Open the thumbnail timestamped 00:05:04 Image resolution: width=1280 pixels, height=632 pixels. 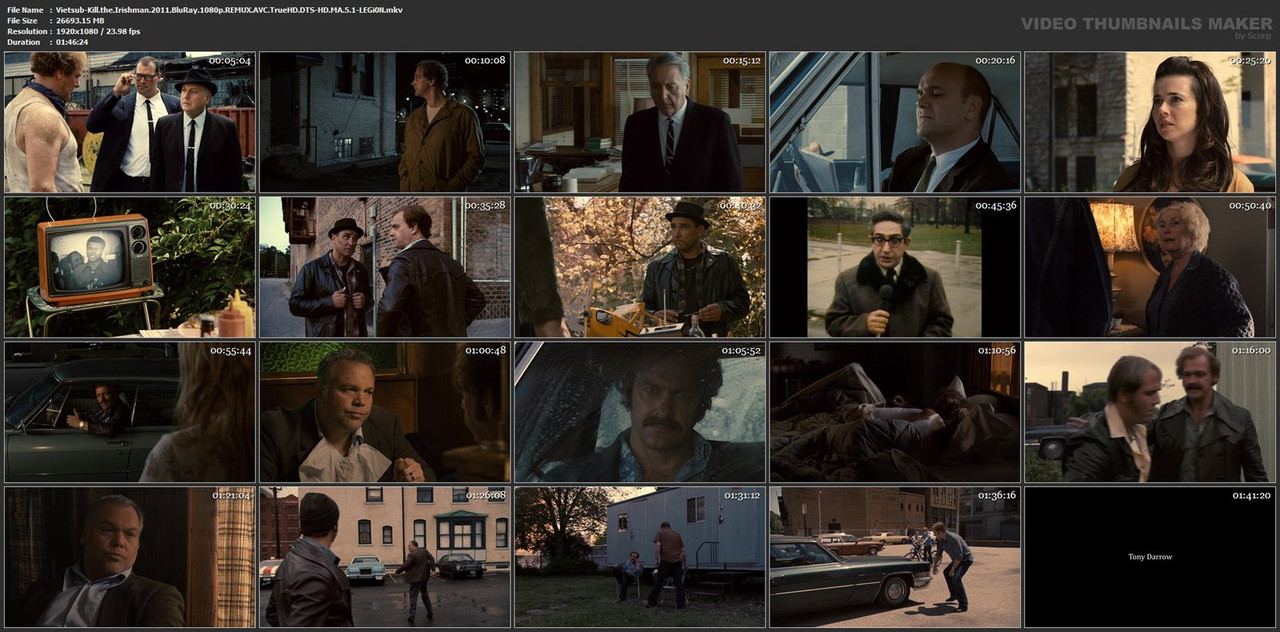pyautogui.click(x=130, y=122)
